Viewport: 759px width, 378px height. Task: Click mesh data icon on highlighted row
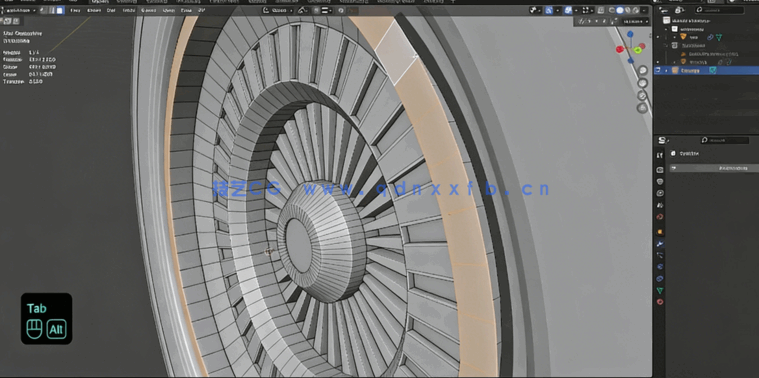713,70
